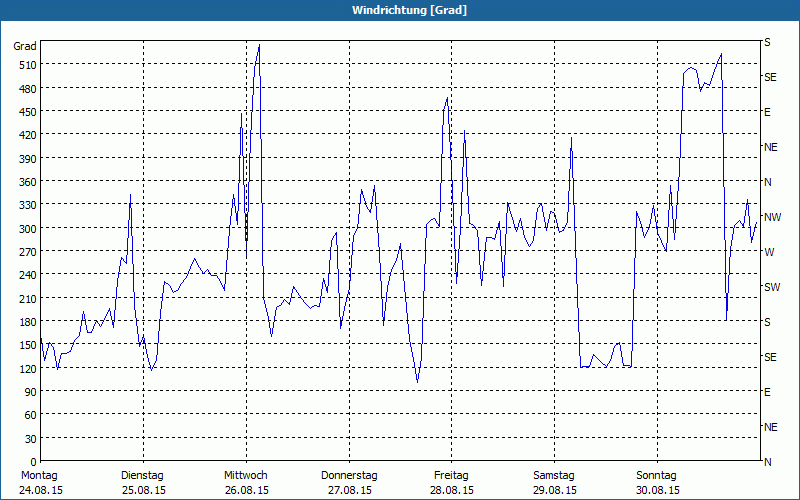Click the 'W' compass label on right axis
The width and height of the screenshot is (800, 500).
[x=769, y=253]
